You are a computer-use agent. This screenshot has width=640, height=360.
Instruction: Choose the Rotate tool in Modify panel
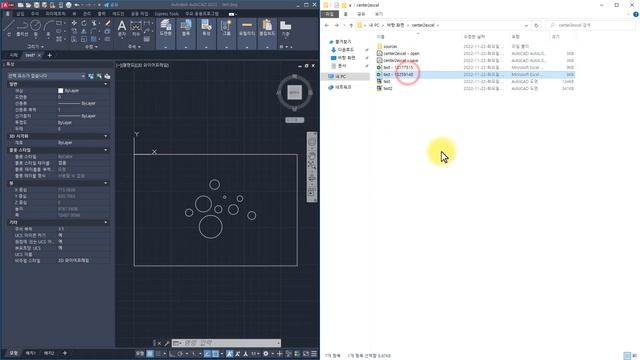pyautogui.click(x=84, y=23)
